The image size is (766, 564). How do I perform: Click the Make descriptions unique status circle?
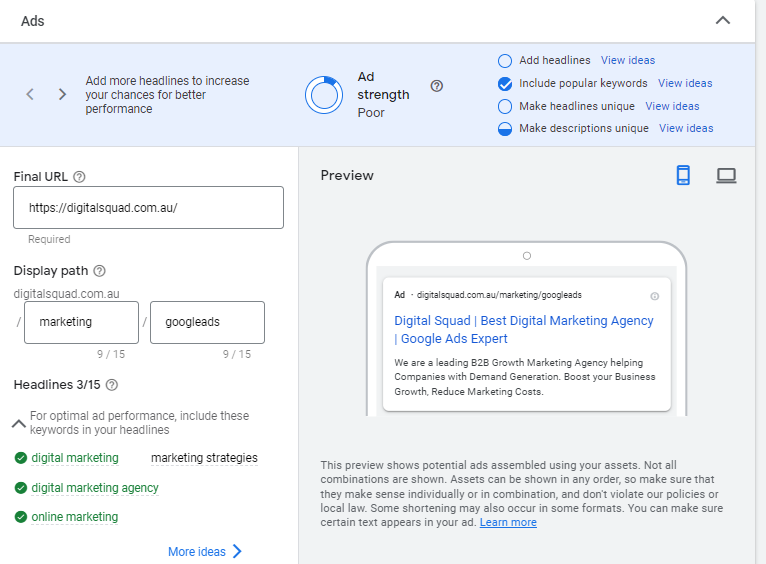point(505,129)
